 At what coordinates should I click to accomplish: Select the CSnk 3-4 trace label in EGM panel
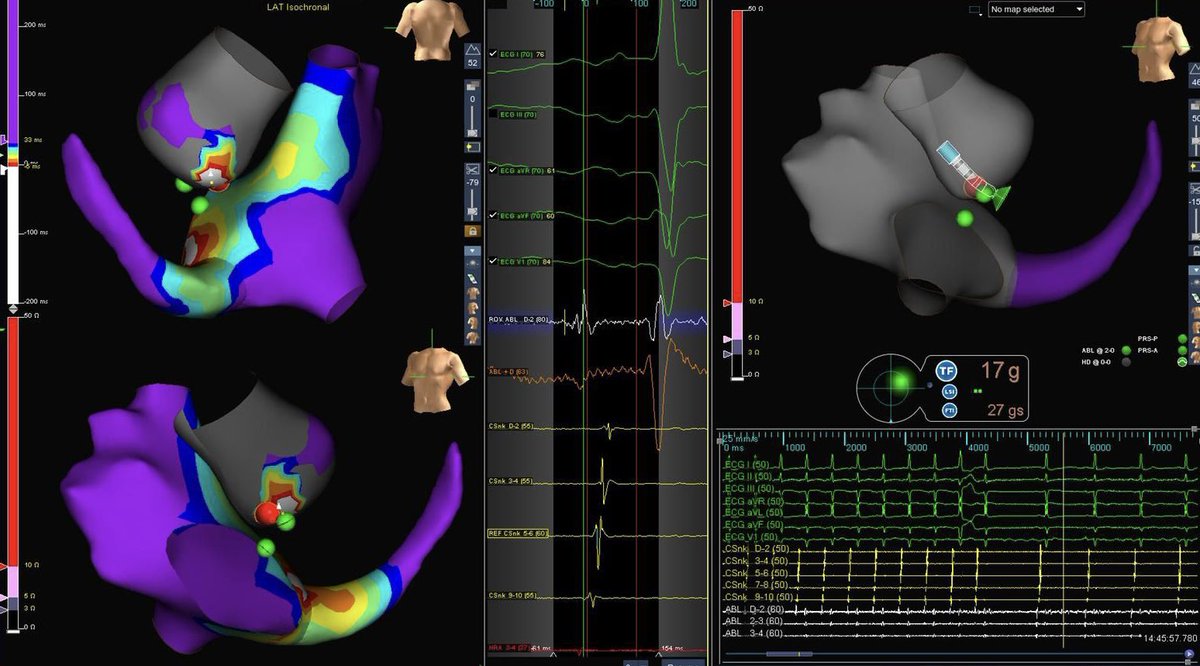click(x=511, y=482)
